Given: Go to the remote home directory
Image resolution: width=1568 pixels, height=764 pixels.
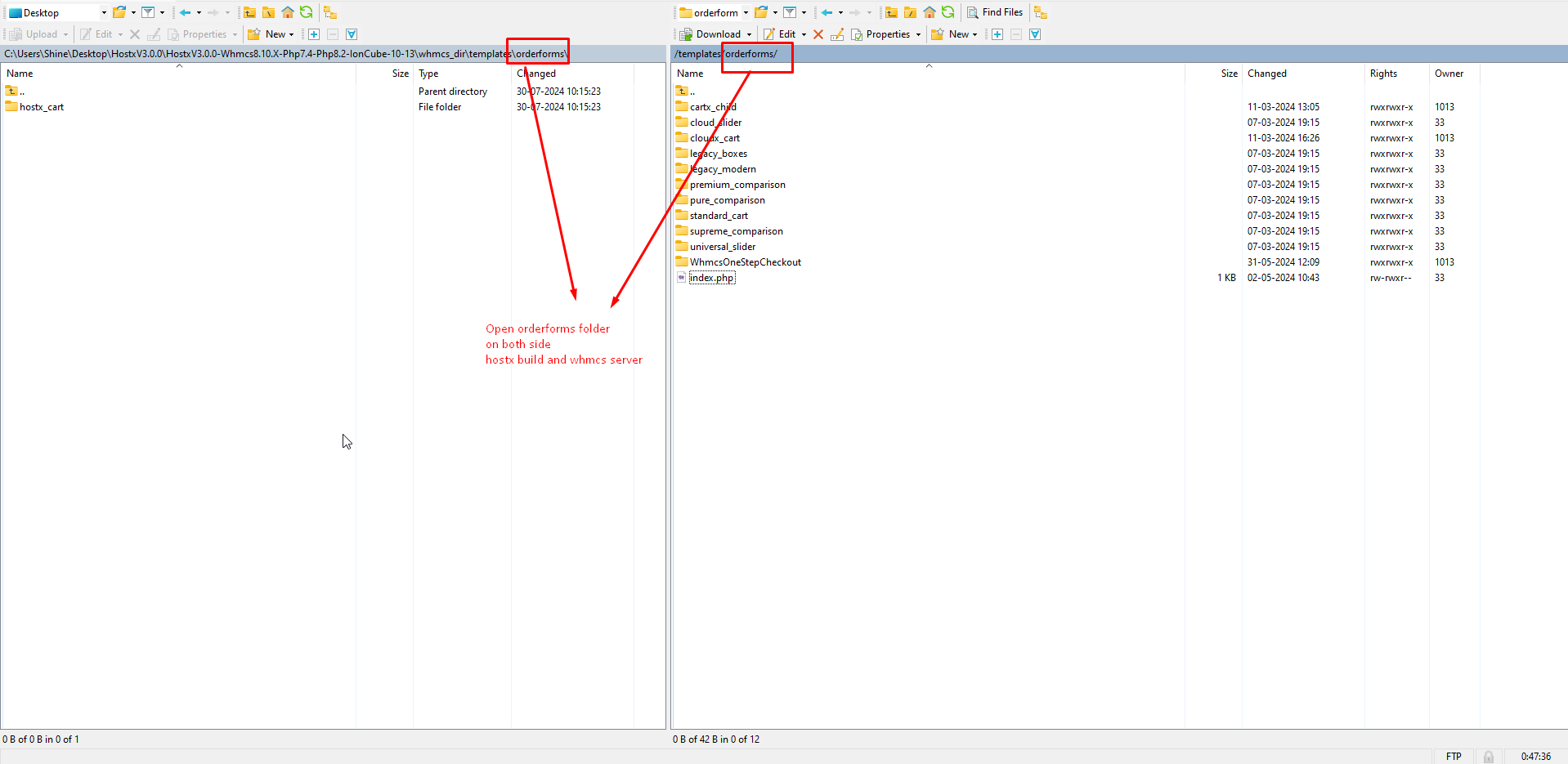Looking at the screenshot, I should point(930,12).
